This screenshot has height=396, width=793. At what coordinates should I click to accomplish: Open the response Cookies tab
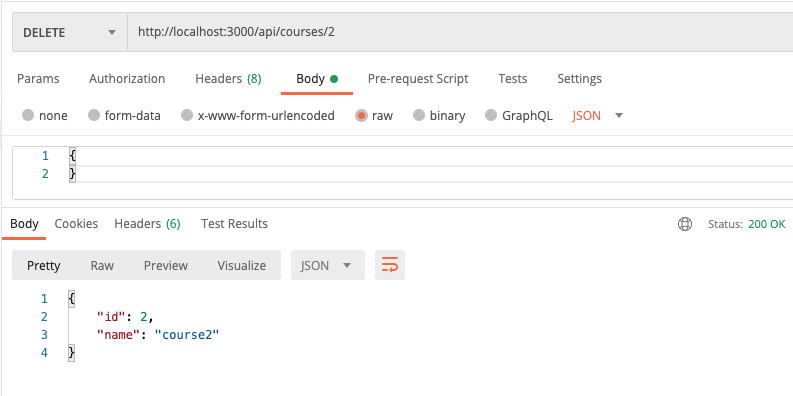pyautogui.click(x=76, y=224)
